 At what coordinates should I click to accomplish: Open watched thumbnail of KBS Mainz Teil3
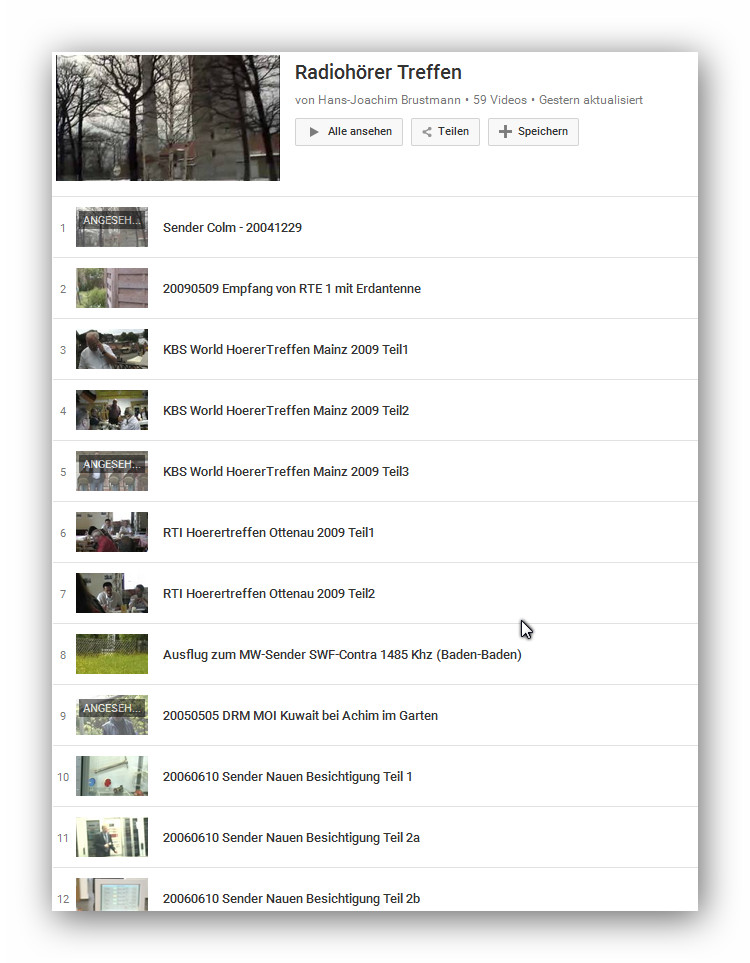coord(112,471)
